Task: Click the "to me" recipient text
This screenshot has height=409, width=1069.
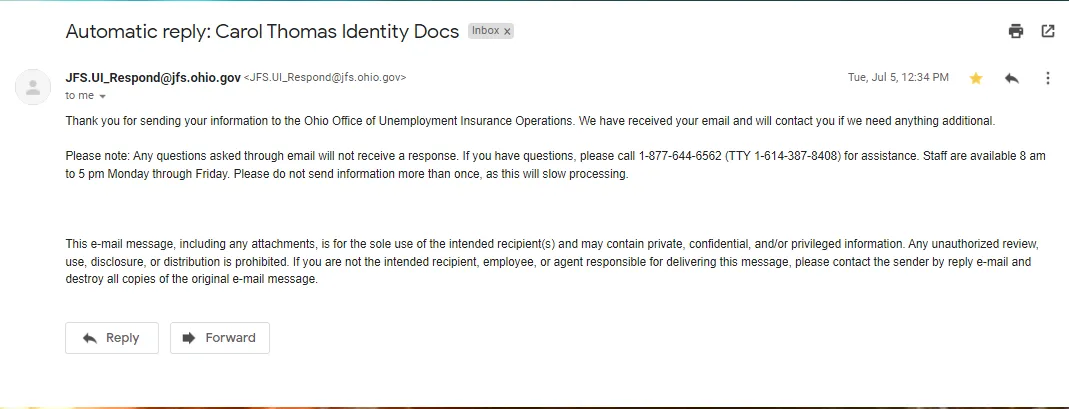Action: [79, 95]
